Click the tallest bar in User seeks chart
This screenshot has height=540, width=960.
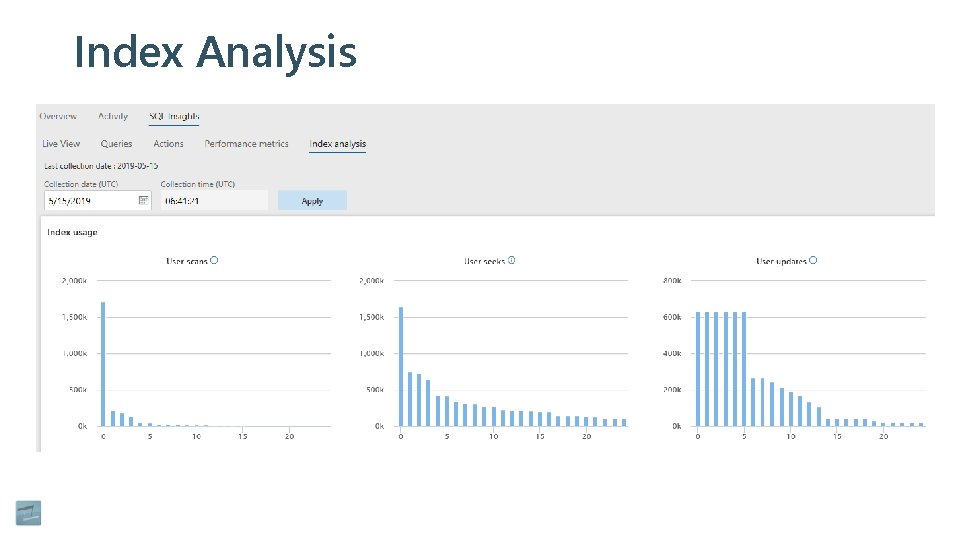(x=401, y=366)
